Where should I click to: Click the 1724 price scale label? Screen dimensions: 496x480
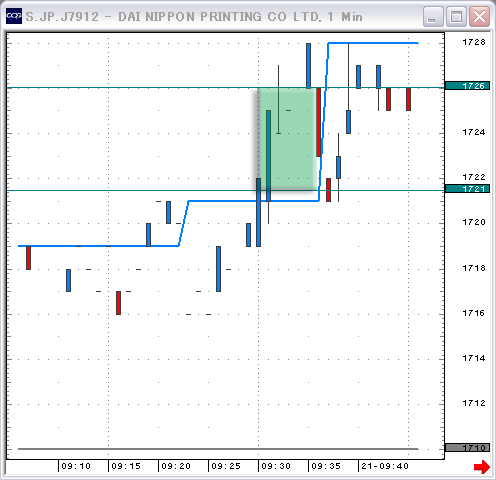[474, 132]
